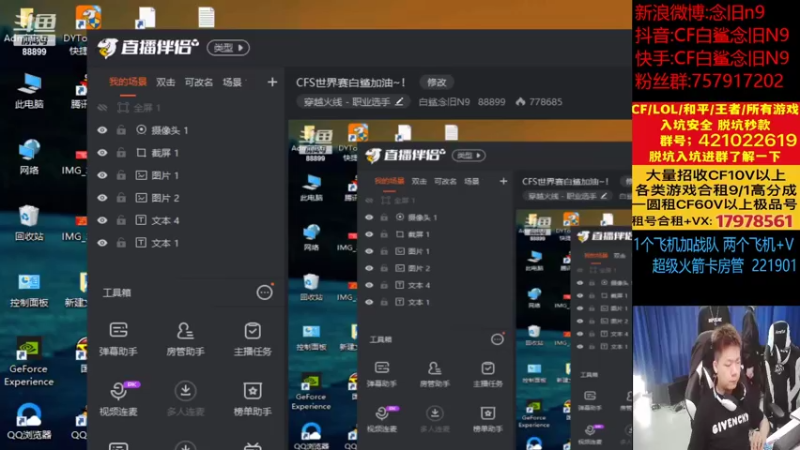Select the 全屏 1 source row
Viewport: 800px width, 450px height.
pos(186,108)
